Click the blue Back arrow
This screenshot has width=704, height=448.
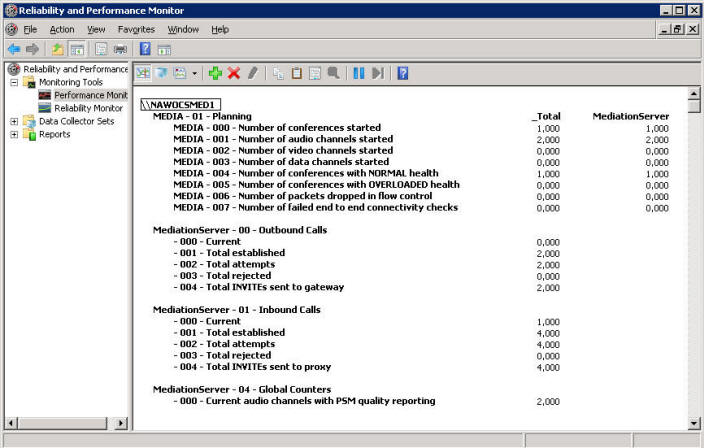point(14,49)
